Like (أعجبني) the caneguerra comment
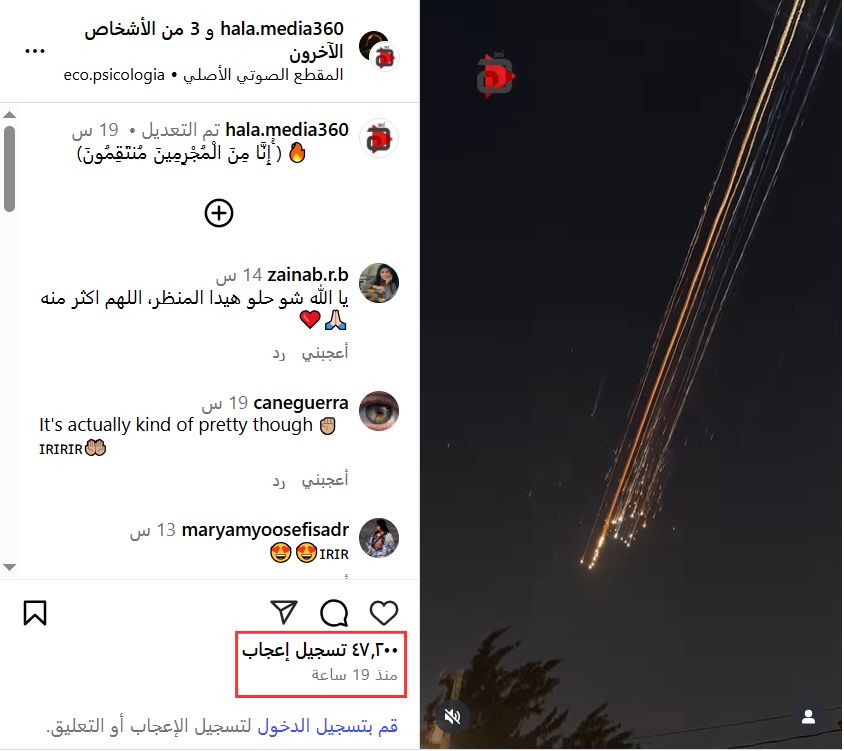 (325, 479)
